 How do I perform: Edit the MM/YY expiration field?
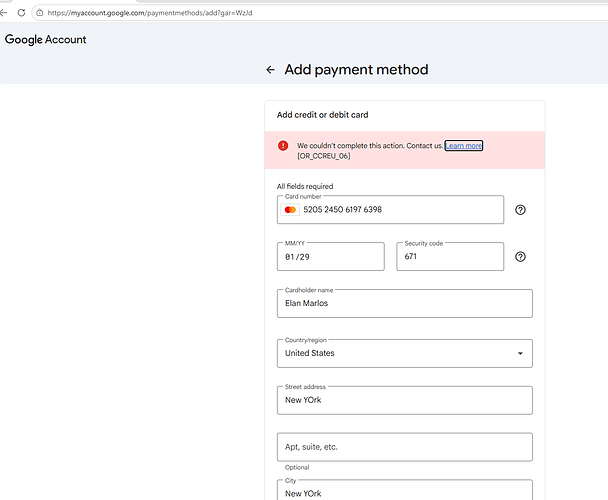[x=330, y=257]
